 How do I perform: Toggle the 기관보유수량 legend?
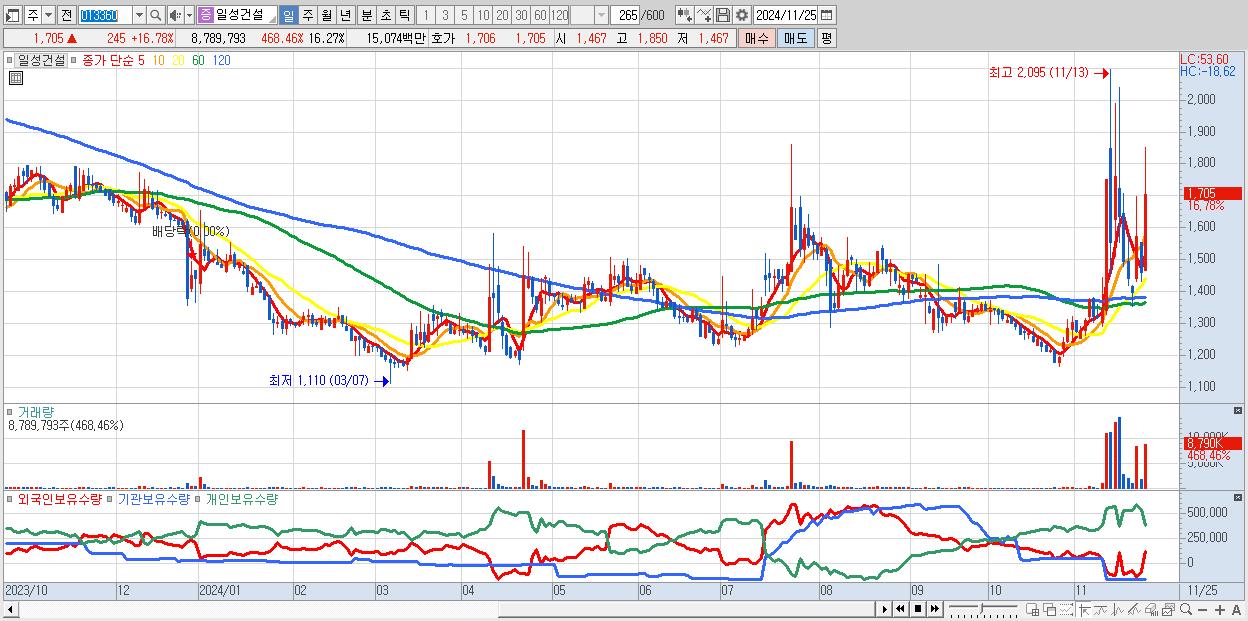click(154, 498)
